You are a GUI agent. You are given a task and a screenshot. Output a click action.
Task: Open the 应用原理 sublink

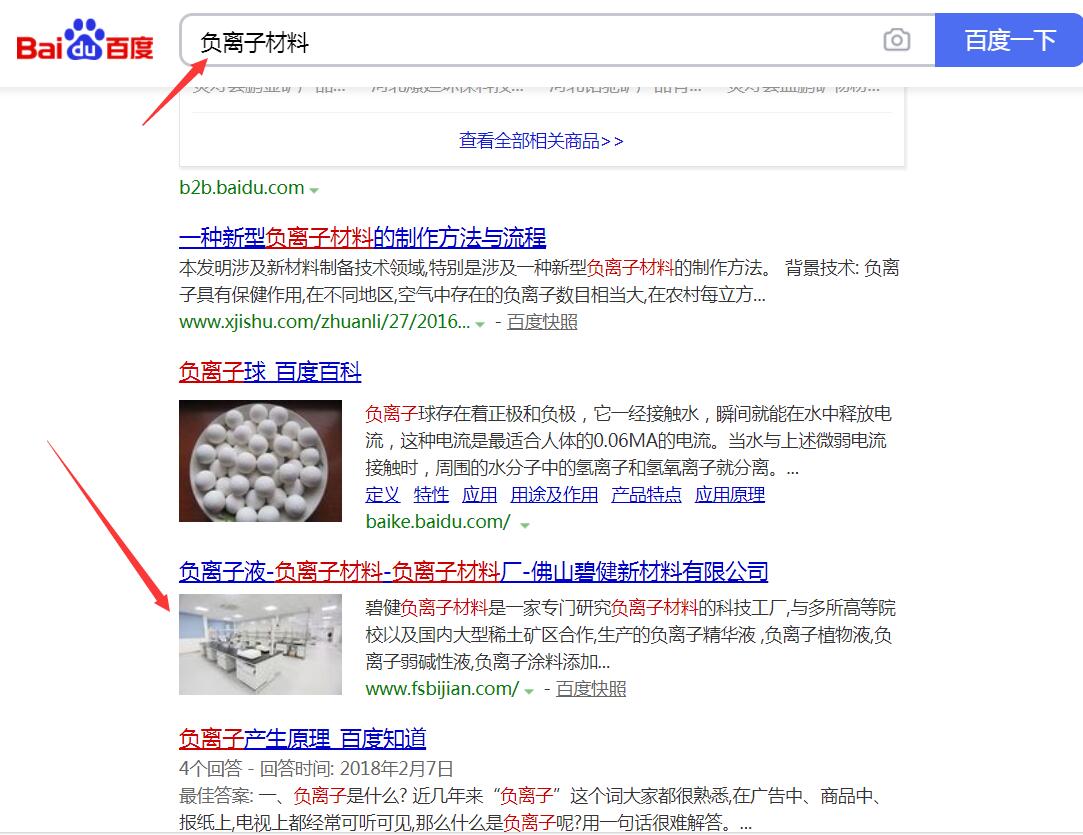(x=730, y=495)
